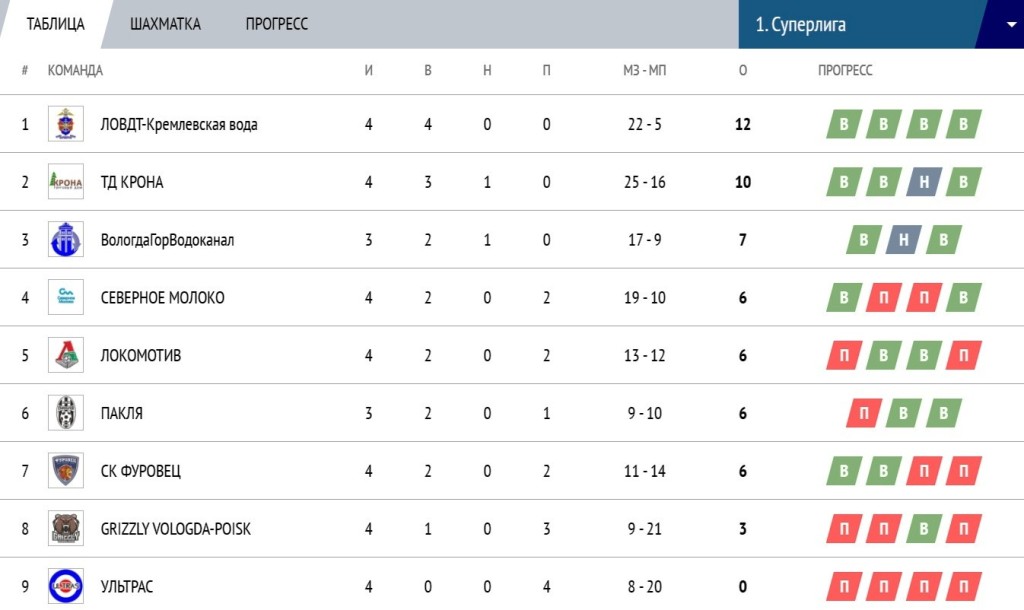The image size is (1024, 610).
Task: Open the ВологдаГорВодоканал team logo
Action: [66, 240]
